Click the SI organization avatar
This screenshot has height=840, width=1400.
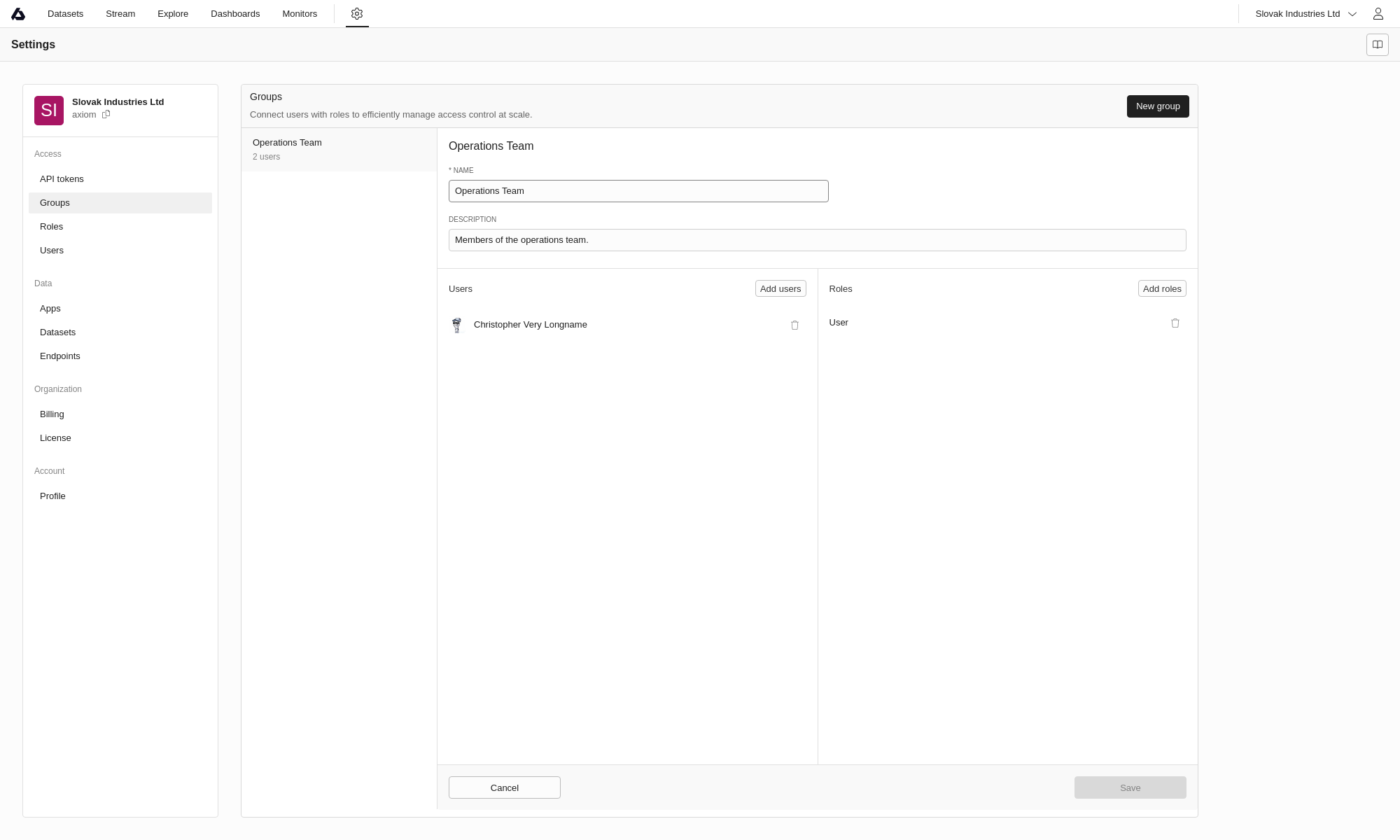[49, 111]
